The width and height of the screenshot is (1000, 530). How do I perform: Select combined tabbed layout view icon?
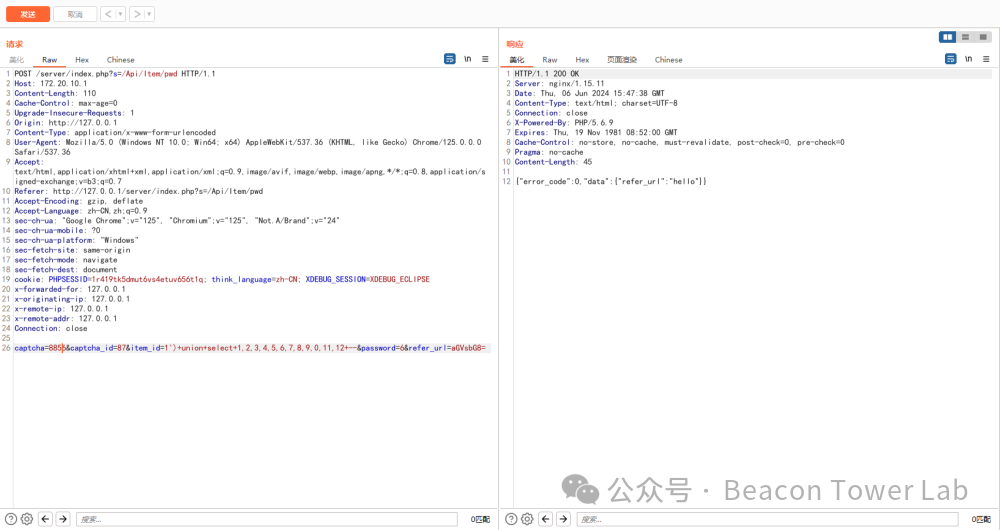983,37
